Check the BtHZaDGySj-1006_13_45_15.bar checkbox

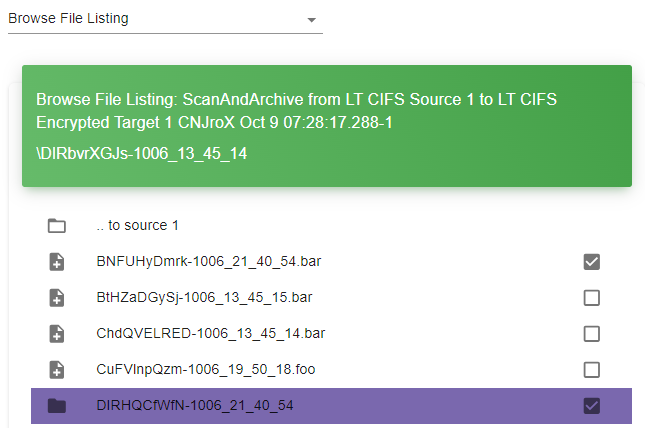point(592,298)
